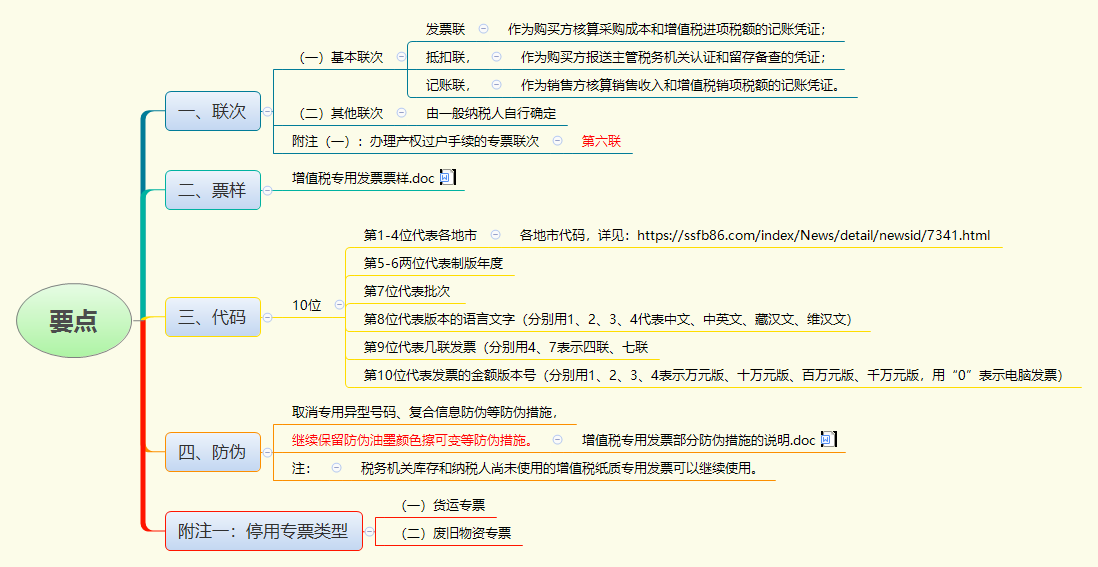Select the 发票联 node

click(x=445, y=29)
